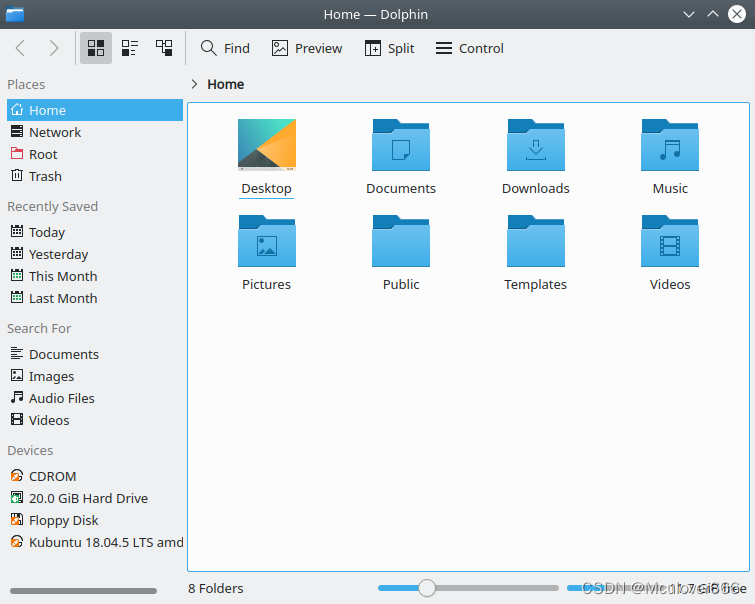Search for Audio Files
This screenshot has height=604, width=755.
click(95, 398)
